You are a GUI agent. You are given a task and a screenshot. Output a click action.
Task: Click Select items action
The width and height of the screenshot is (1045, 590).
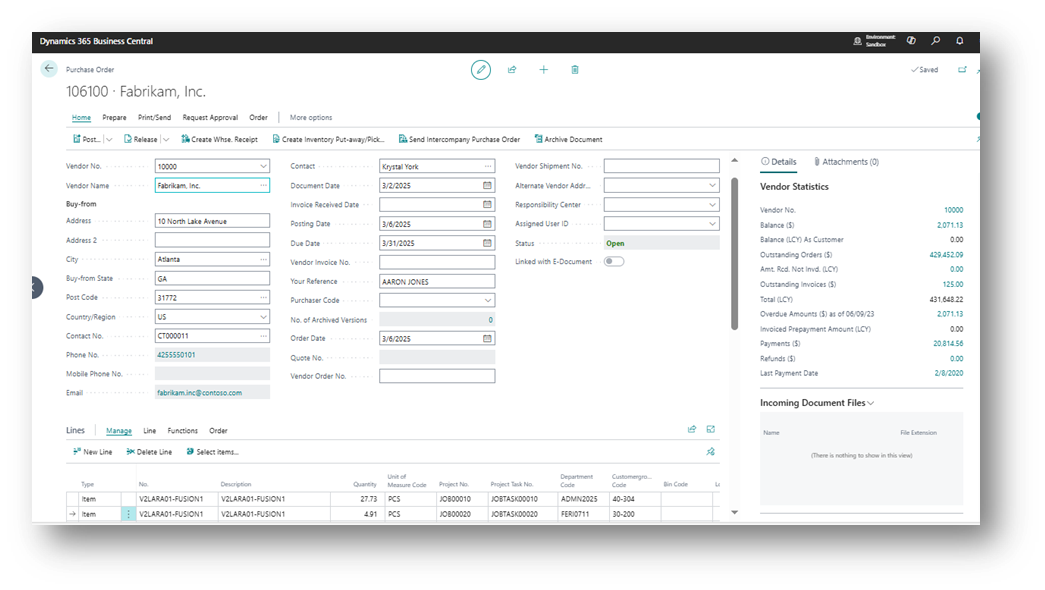click(x=213, y=452)
